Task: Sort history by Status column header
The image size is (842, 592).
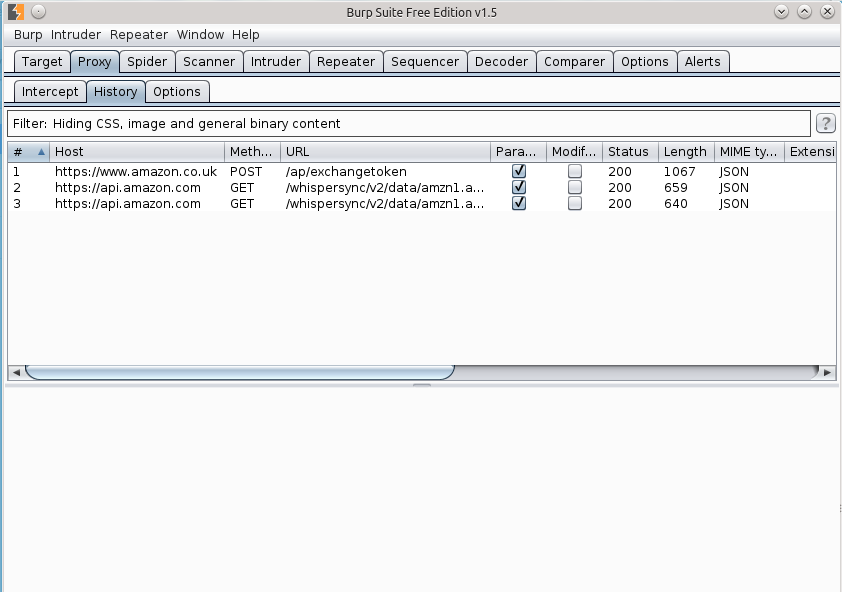Action: click(630, 152)
